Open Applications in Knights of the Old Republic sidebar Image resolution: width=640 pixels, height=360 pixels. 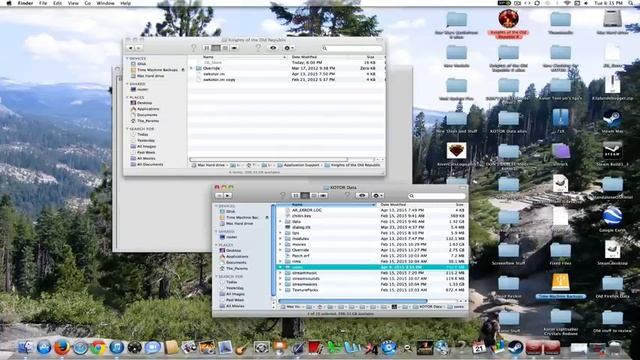point(148,109)
